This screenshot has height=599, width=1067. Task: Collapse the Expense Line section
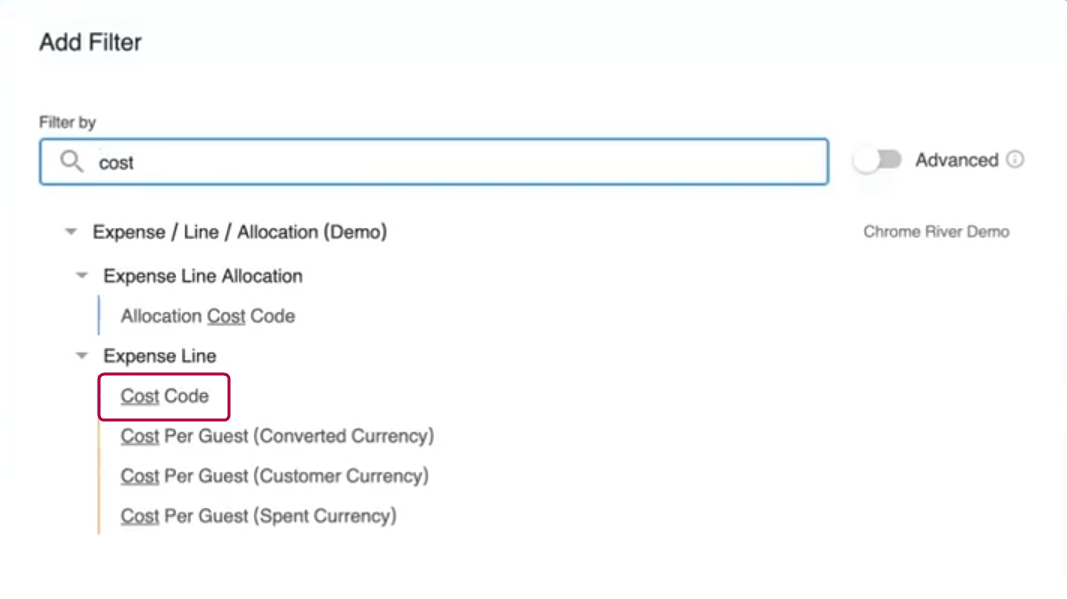tap(82, 355)
